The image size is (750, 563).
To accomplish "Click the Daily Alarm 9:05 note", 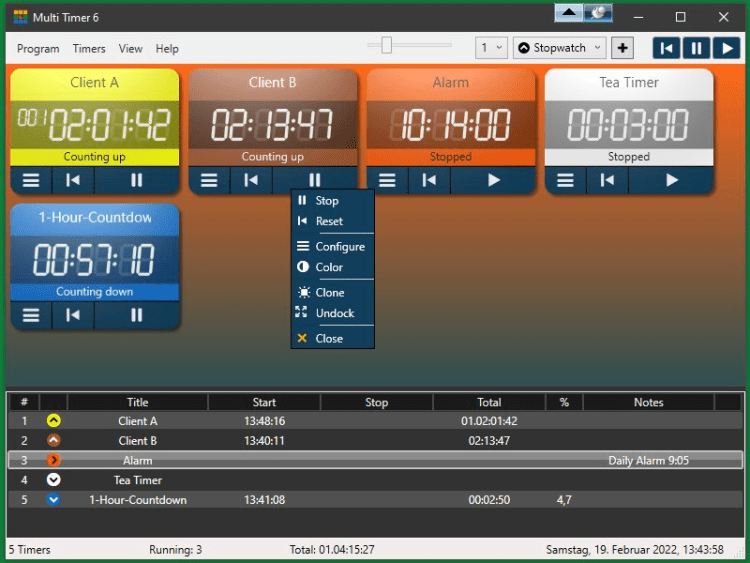I will (x=648, y=461).
